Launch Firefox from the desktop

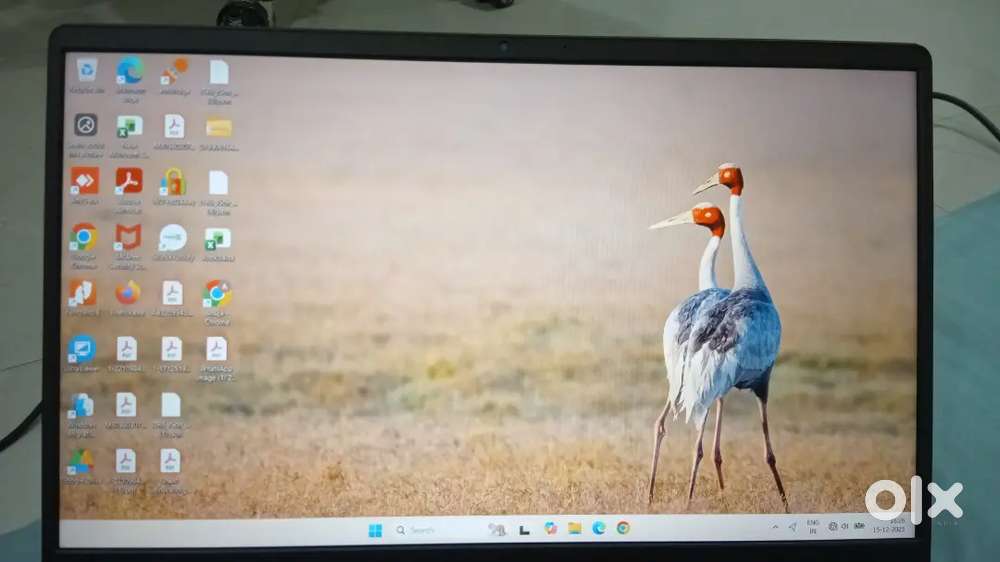[128, 294]
